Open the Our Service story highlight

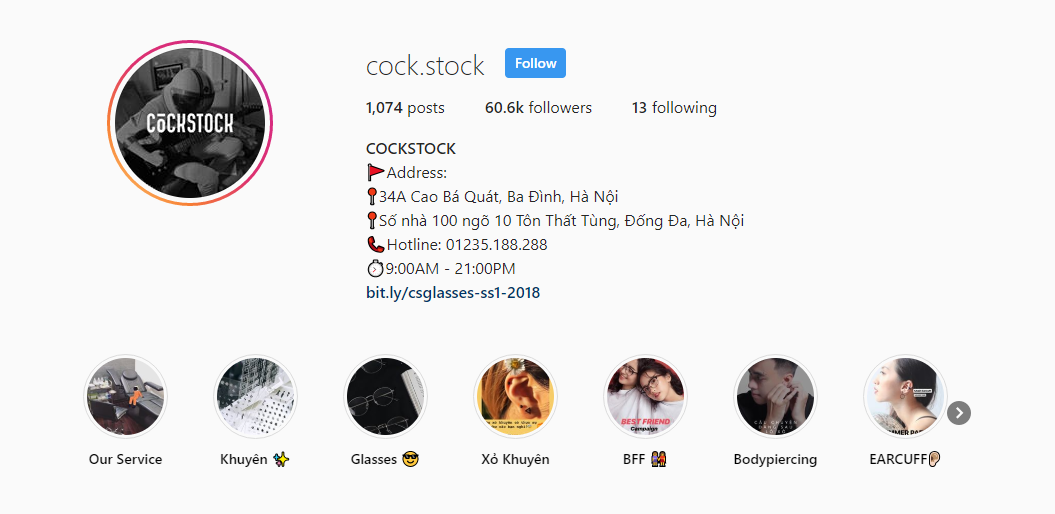(x=125, y=396)
